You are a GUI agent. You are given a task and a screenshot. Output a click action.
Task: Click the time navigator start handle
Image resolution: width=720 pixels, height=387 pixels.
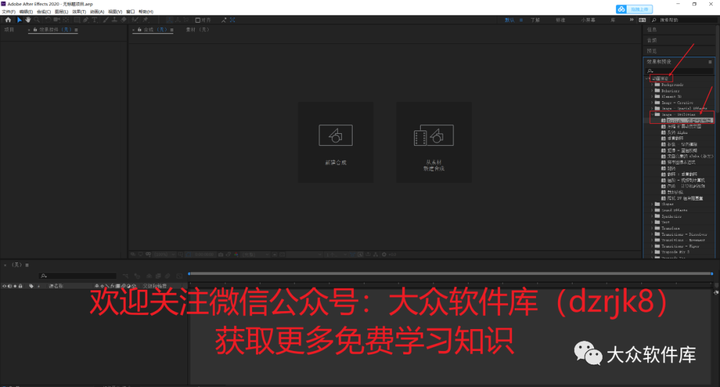pyautogui.click(x=189, y=274)
